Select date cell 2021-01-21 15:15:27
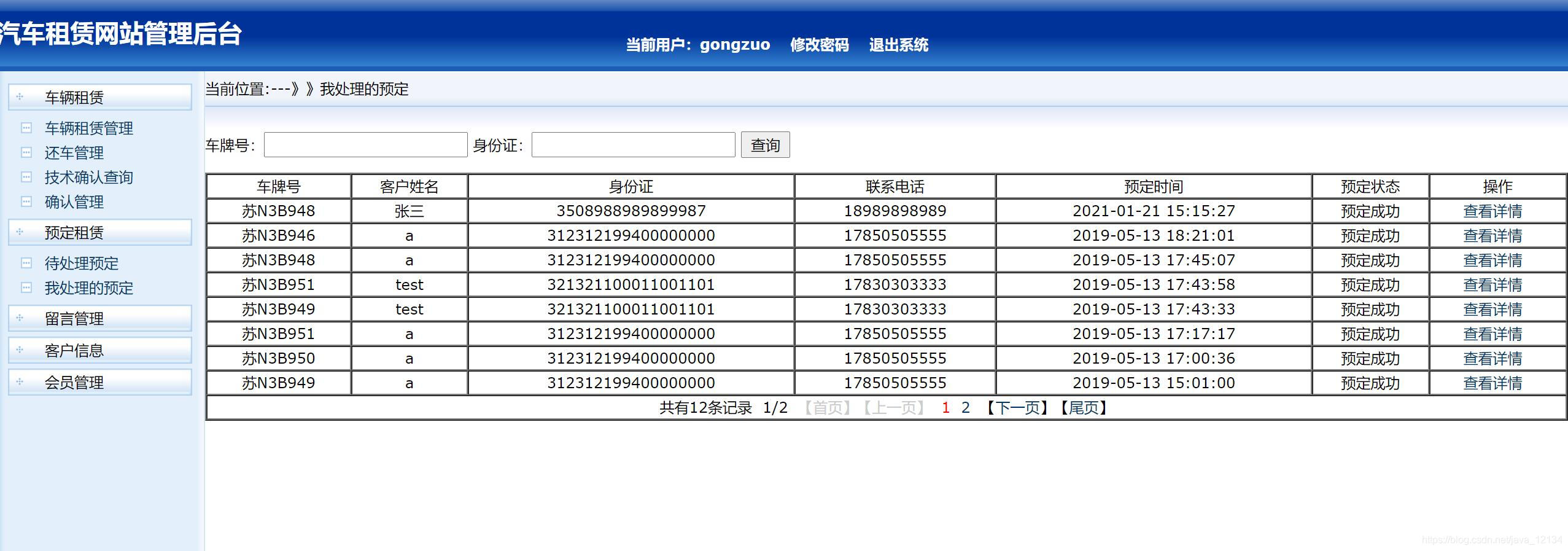This screenshot has width=1568, height=551. 1154,211
